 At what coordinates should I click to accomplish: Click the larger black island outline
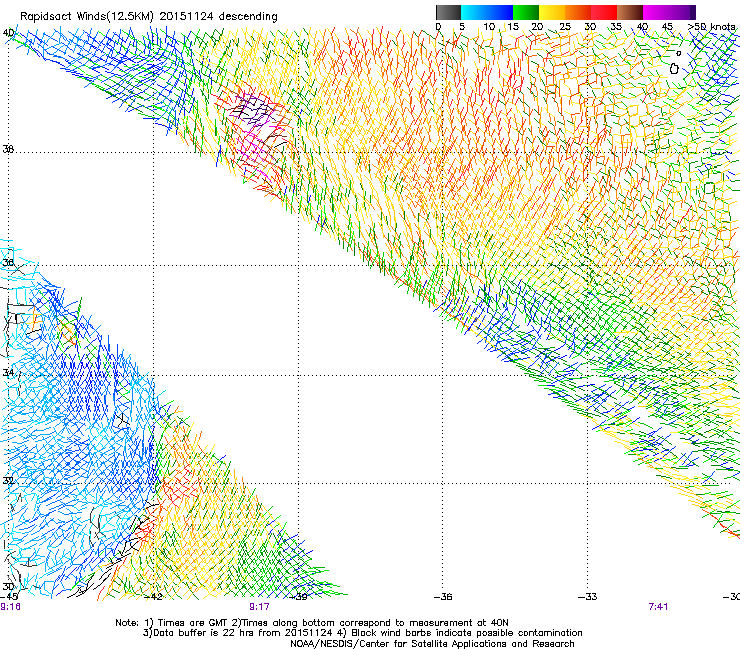coord(674,69)
